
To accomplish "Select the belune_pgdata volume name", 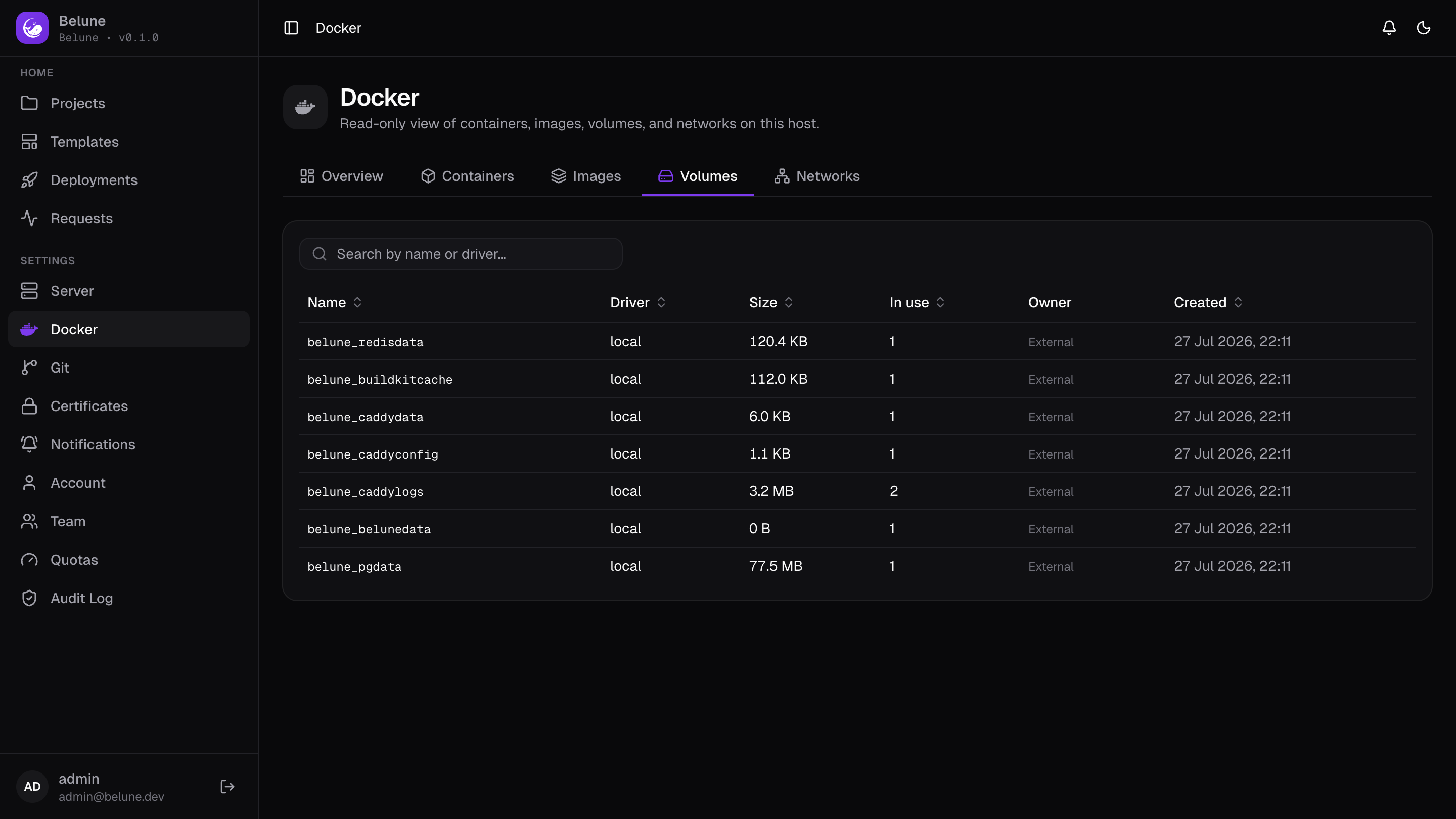I will [354, 566].
